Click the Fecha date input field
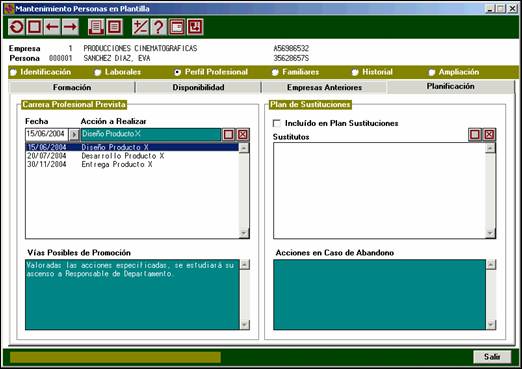Viewport: 522px width, 369px height. coord(47,134)
